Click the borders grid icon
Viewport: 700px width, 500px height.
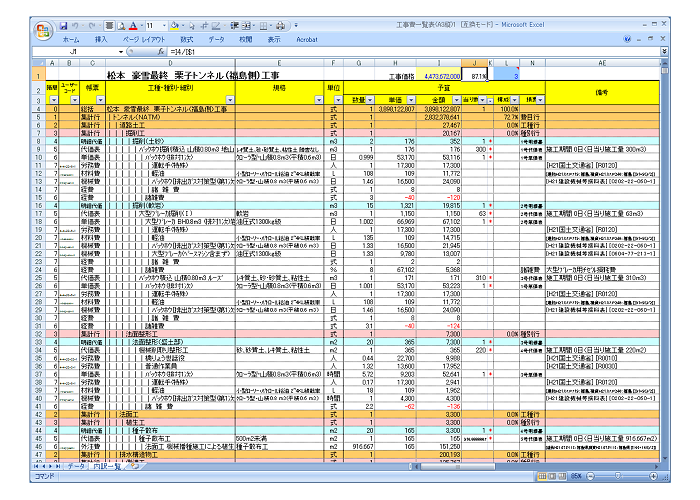tap(263, 26)
